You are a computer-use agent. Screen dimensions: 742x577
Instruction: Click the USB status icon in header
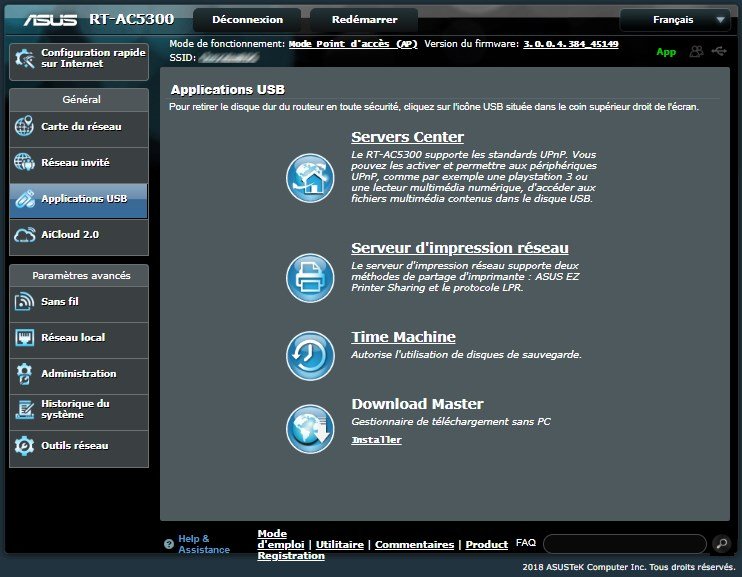(x=719, y=51)
